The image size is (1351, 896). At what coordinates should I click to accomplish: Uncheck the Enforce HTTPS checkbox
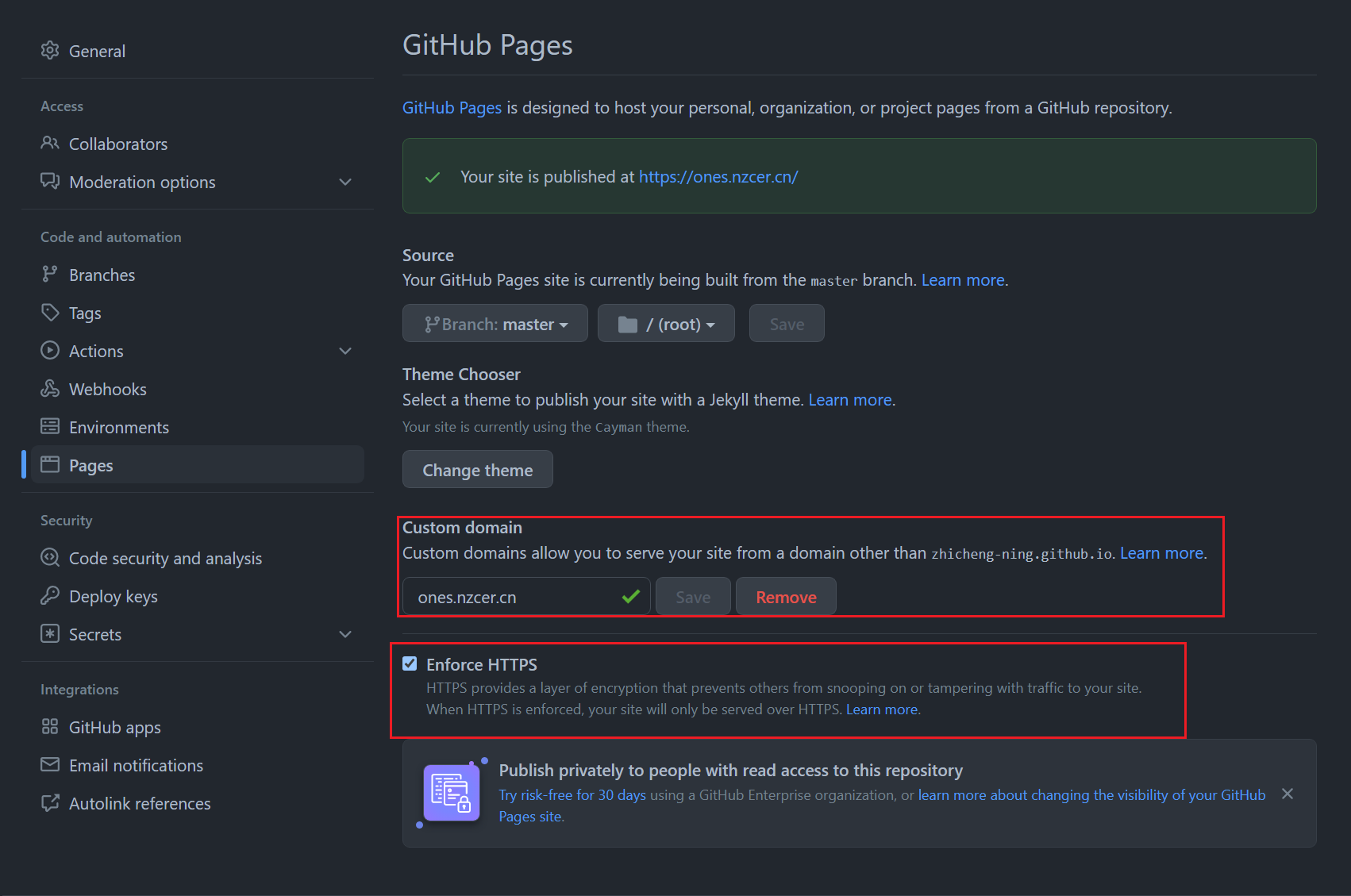click(410, 663)
